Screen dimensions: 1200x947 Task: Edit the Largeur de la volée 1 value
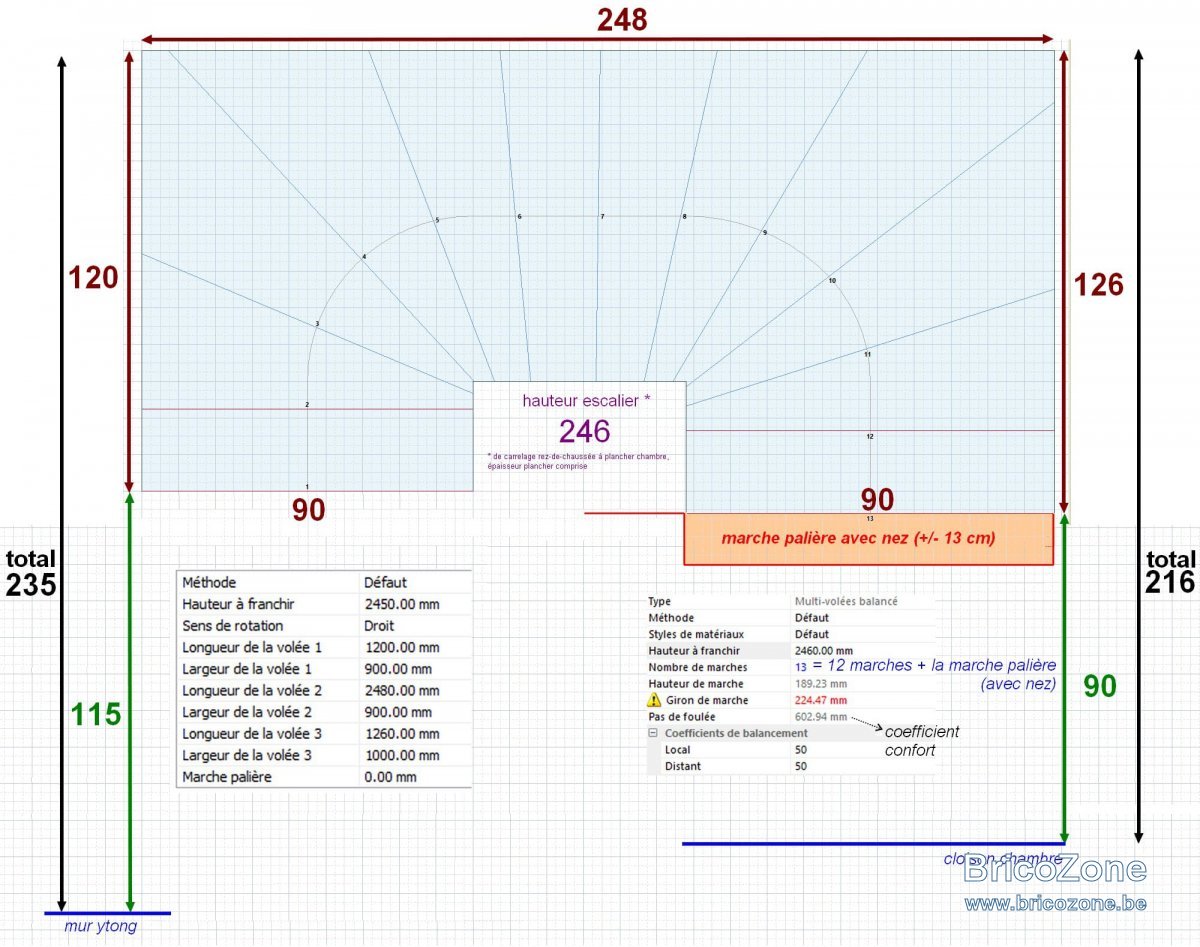tap(398, 669)
